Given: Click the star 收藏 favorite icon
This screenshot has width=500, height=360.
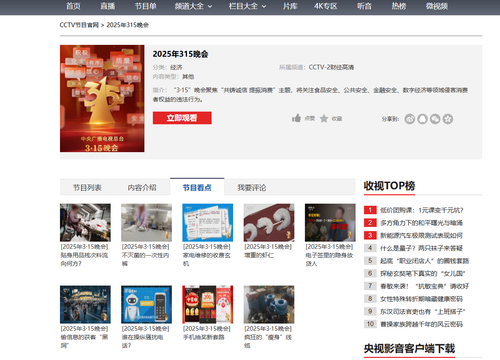Looking at the screenshot, I should (x=324, y=118).
